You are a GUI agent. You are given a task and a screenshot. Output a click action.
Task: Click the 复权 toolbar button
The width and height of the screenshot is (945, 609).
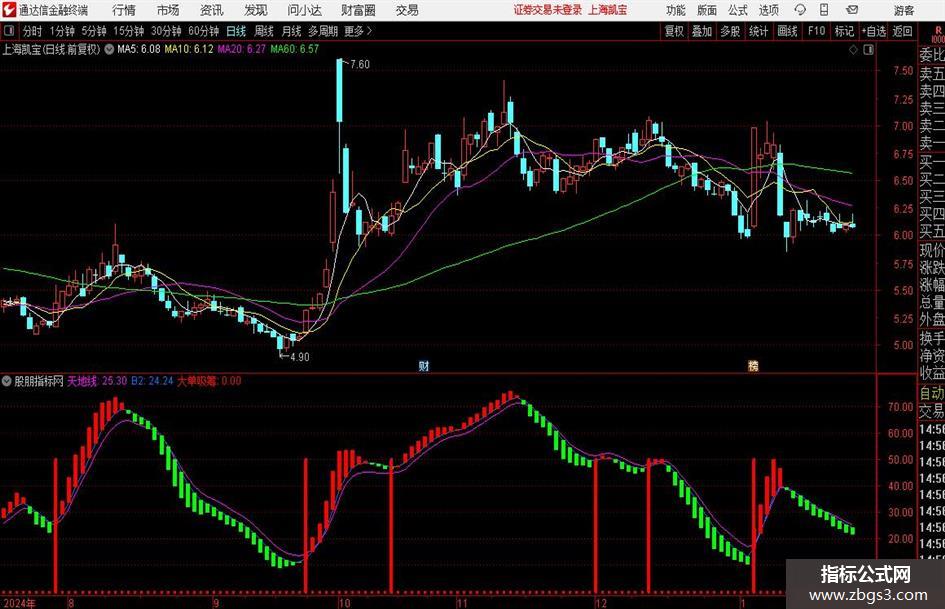click(674, 31)
